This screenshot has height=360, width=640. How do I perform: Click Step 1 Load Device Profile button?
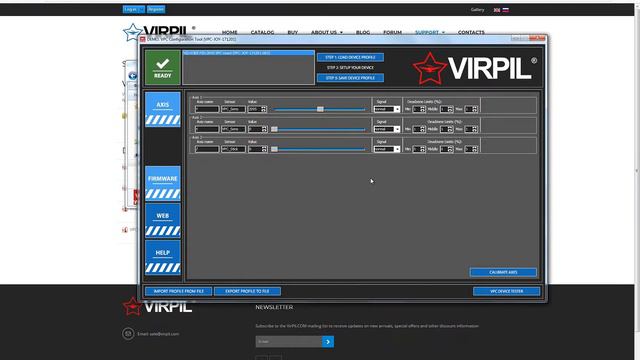point(350,57)
